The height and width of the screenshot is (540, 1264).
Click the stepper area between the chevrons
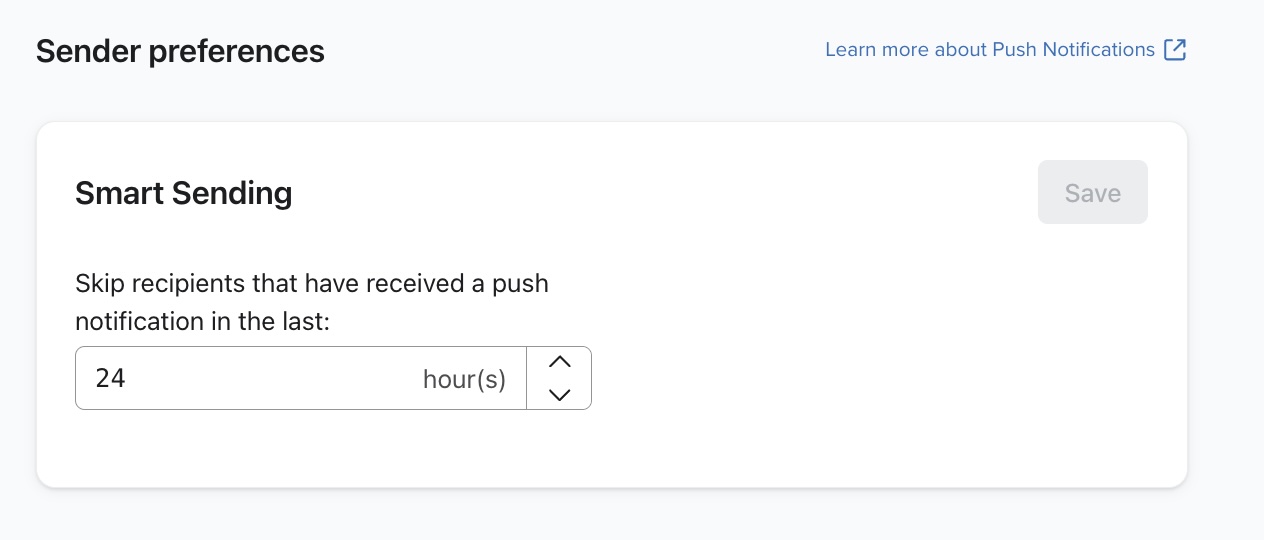(x=560, y=378)
